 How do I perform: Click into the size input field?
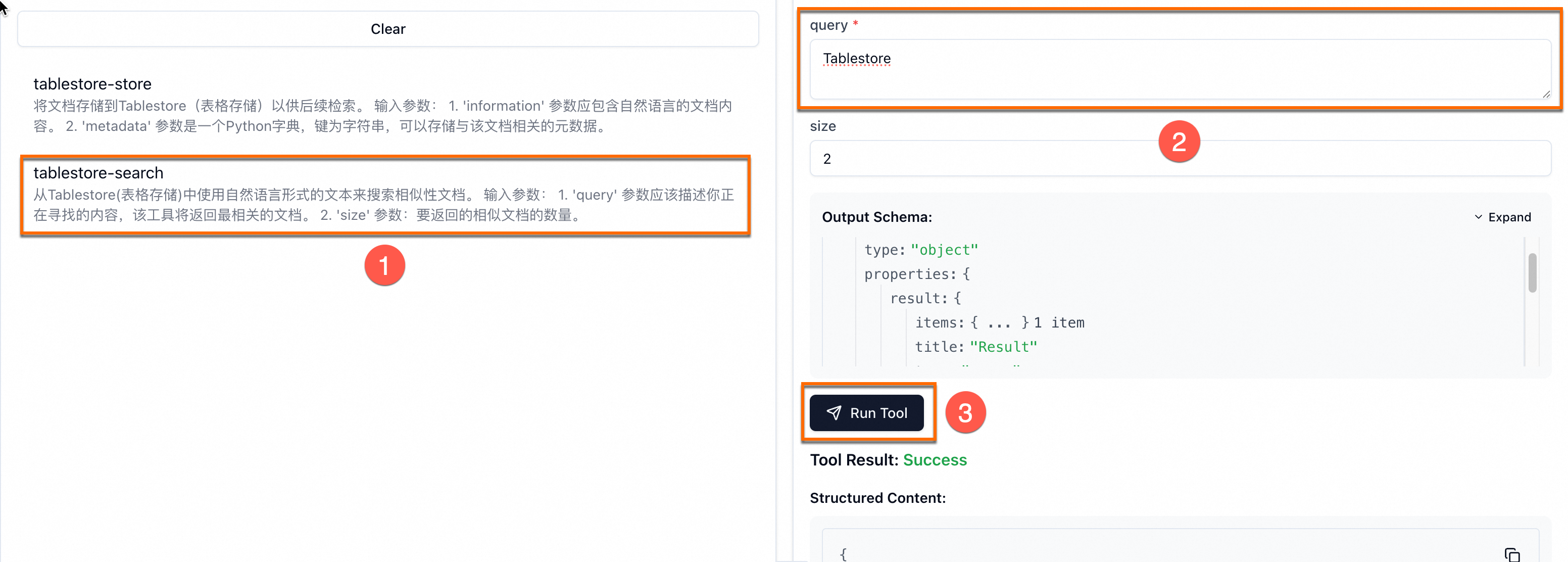point(1180,158)
